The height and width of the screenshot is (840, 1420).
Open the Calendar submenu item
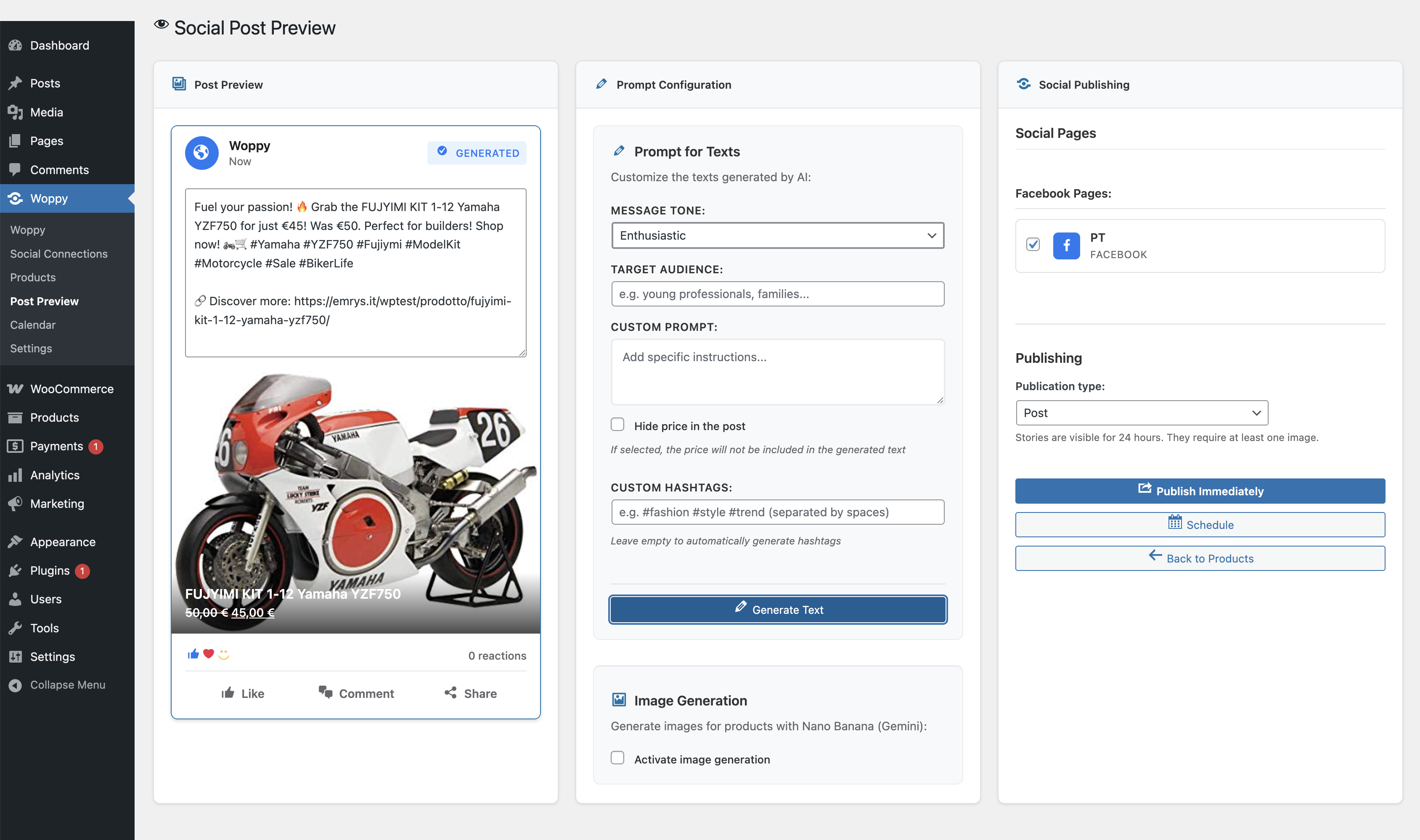tap(33, 325)
